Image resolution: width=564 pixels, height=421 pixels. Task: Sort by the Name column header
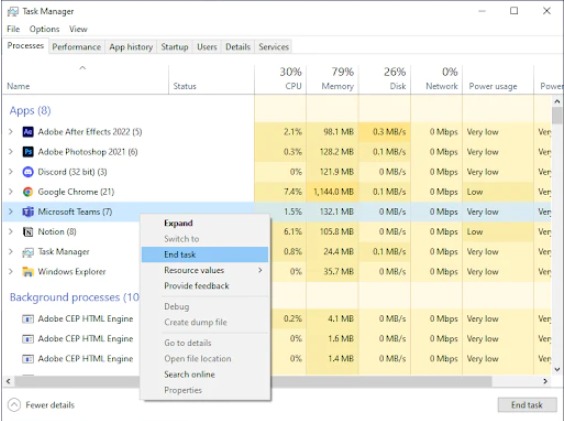pyautogui.click(x=85, y=80)
